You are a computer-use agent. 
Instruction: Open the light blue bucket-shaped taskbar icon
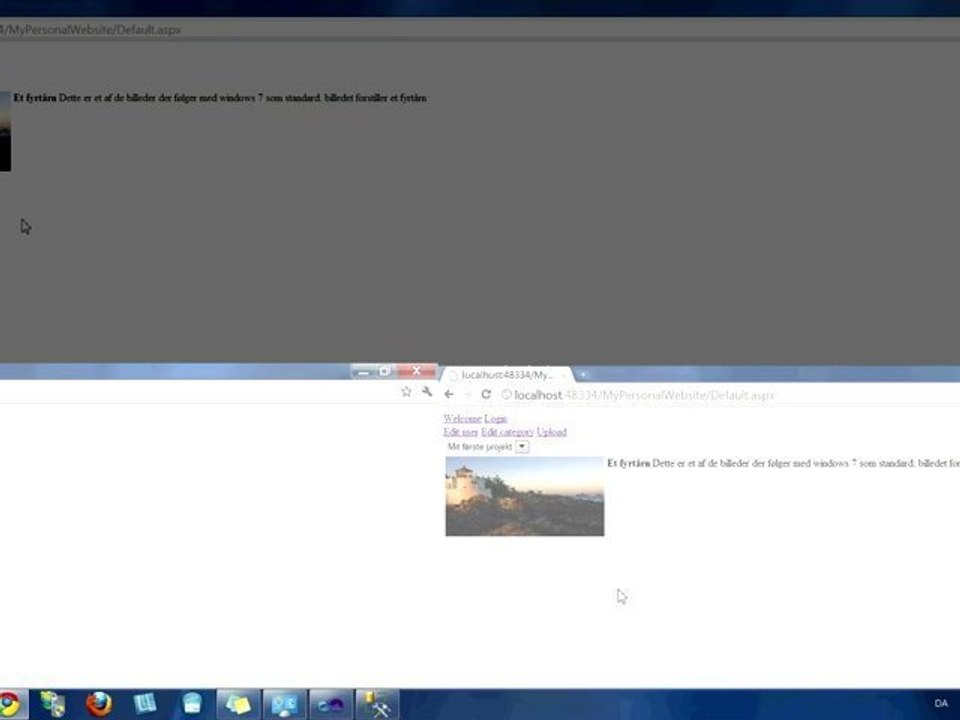pos(192,704)
